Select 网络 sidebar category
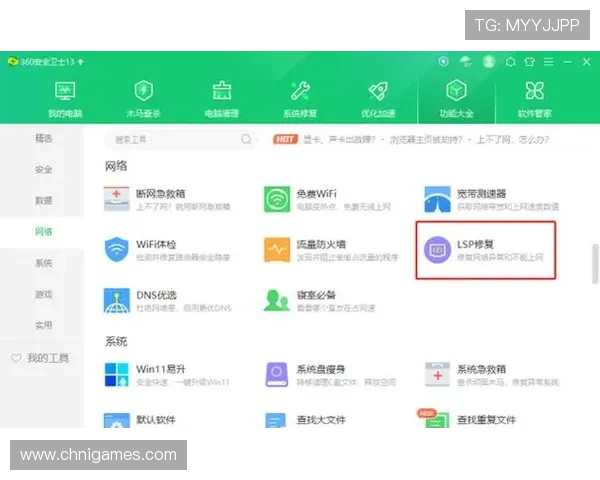 point(43,232)
